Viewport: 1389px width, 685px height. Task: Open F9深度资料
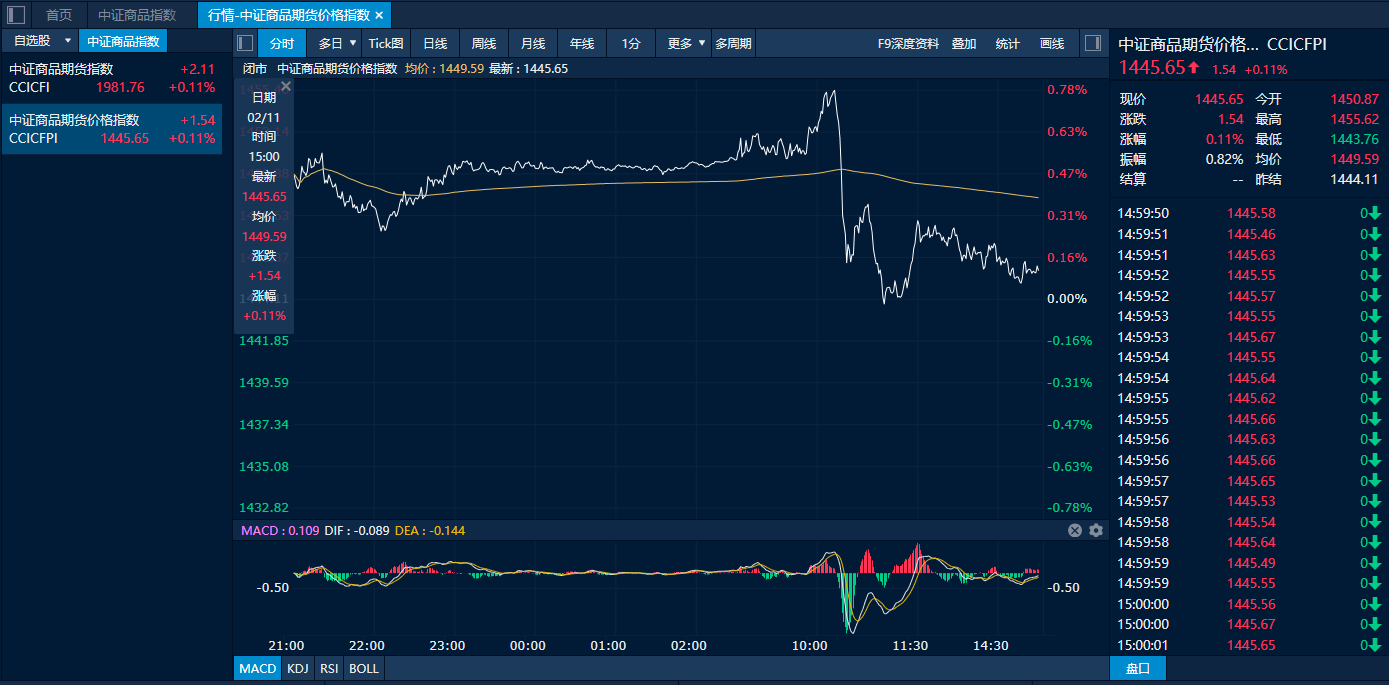[x=907, y=43]
